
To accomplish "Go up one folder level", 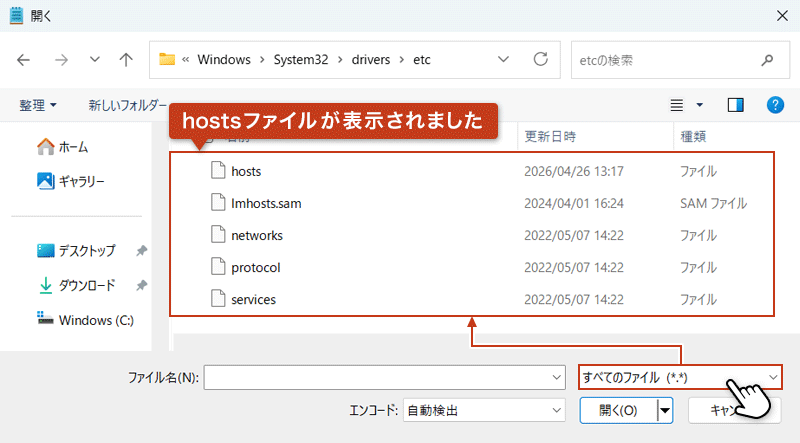I will pyautogui.click(x=126, y=60).
